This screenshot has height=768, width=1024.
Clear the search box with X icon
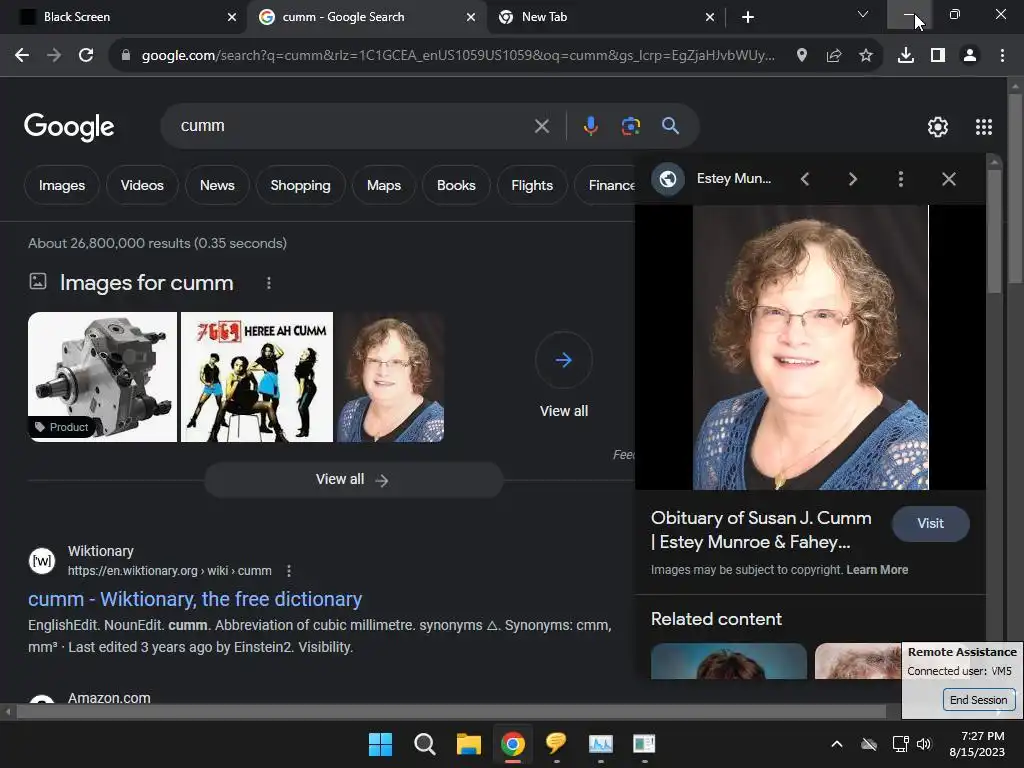pos(541,125)
